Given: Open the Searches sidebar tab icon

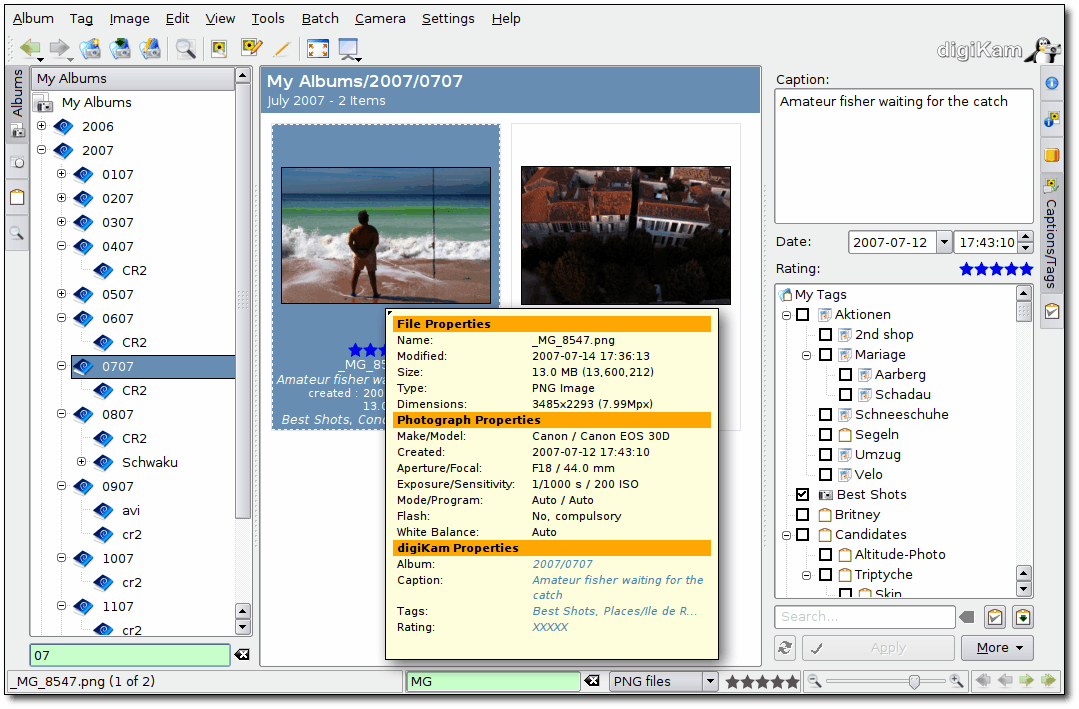Looking at the screenshot, I should (x=17, y=233).
